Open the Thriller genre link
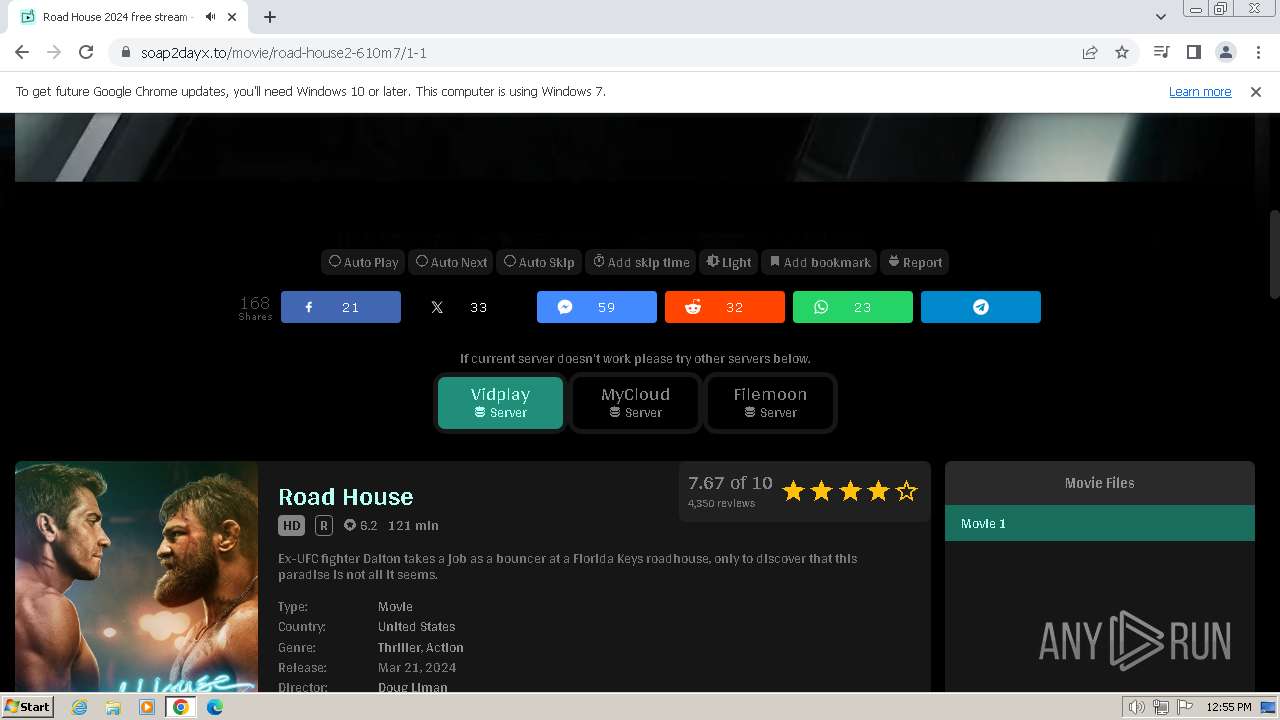The image size is (1280, 720). point(398,647)
